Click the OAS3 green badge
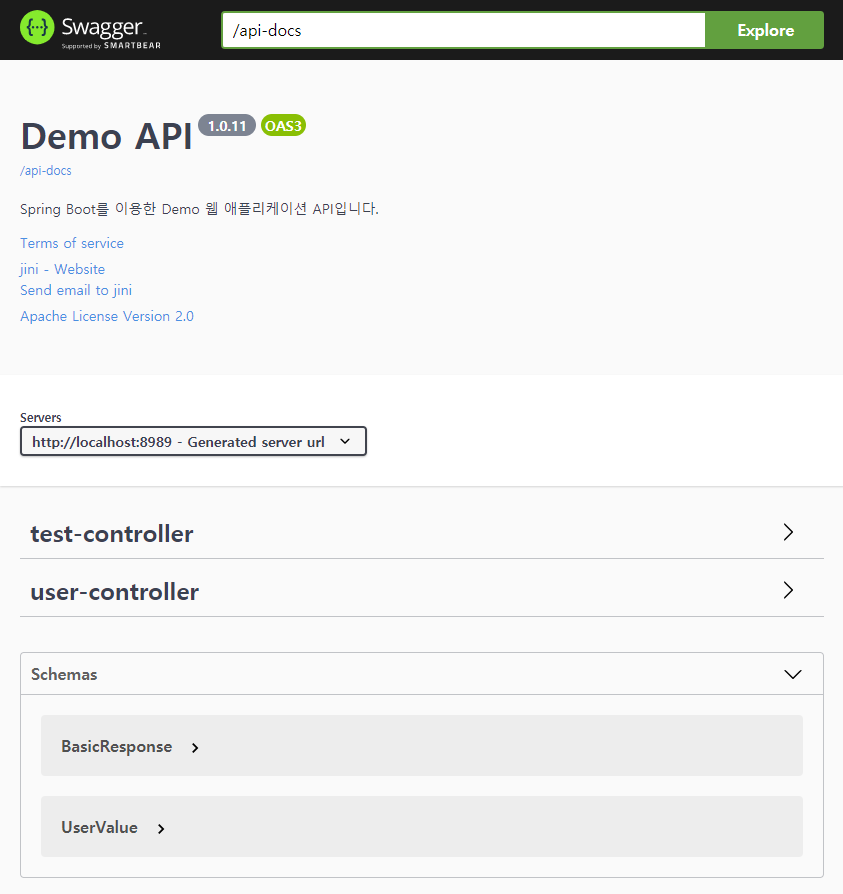The width and height of the screenshot is (843, 894). pyautogui.click(x=283, y=125)
